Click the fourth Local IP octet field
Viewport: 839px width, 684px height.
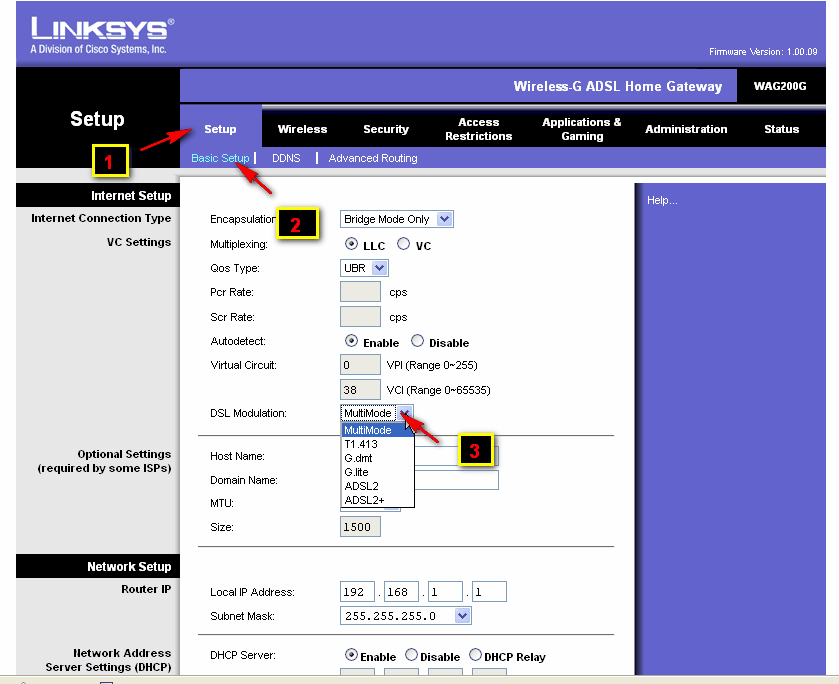pos(489,592)
